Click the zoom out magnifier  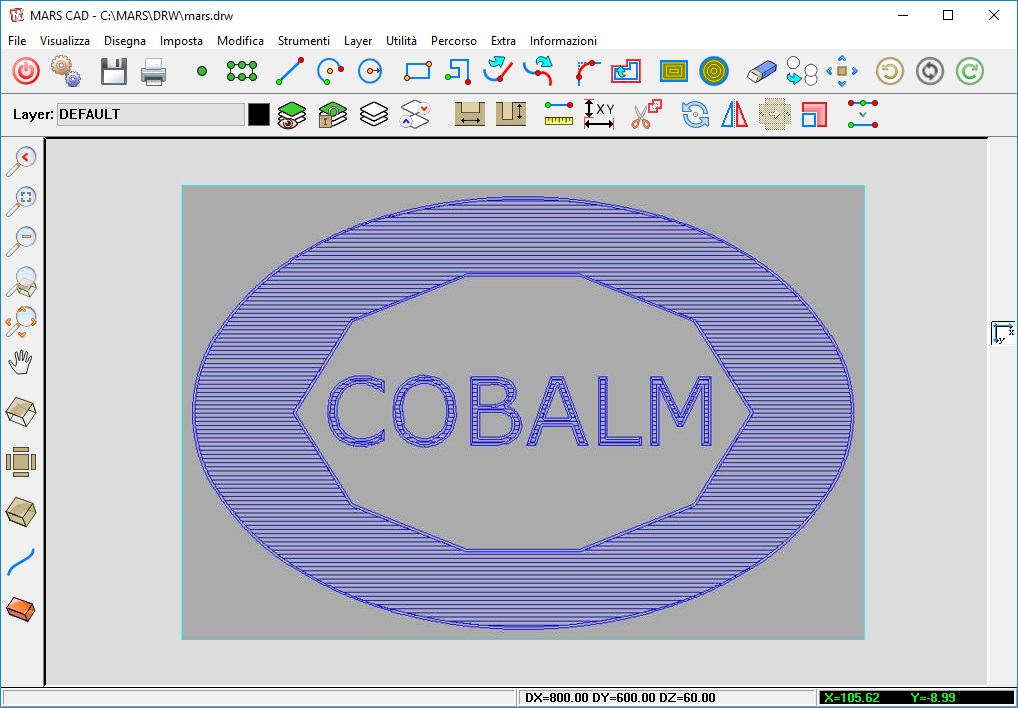[x=21, y=241]
